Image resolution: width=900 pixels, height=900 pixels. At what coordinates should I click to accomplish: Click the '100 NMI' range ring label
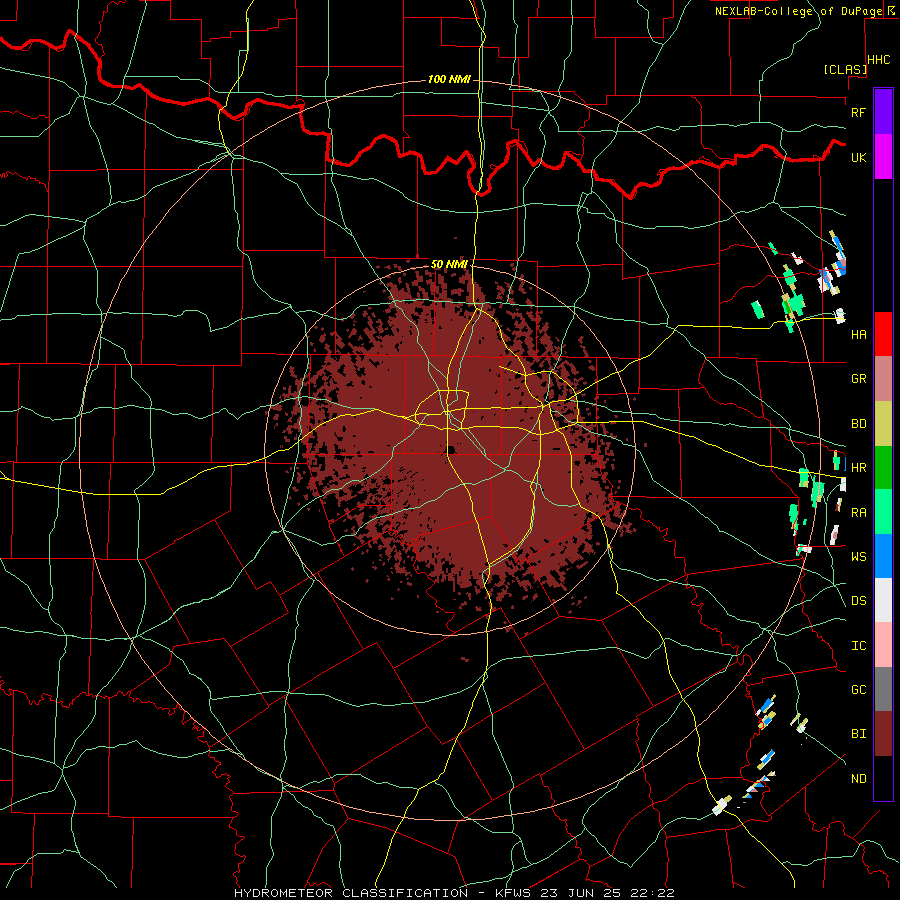click(x=449, y=79)
